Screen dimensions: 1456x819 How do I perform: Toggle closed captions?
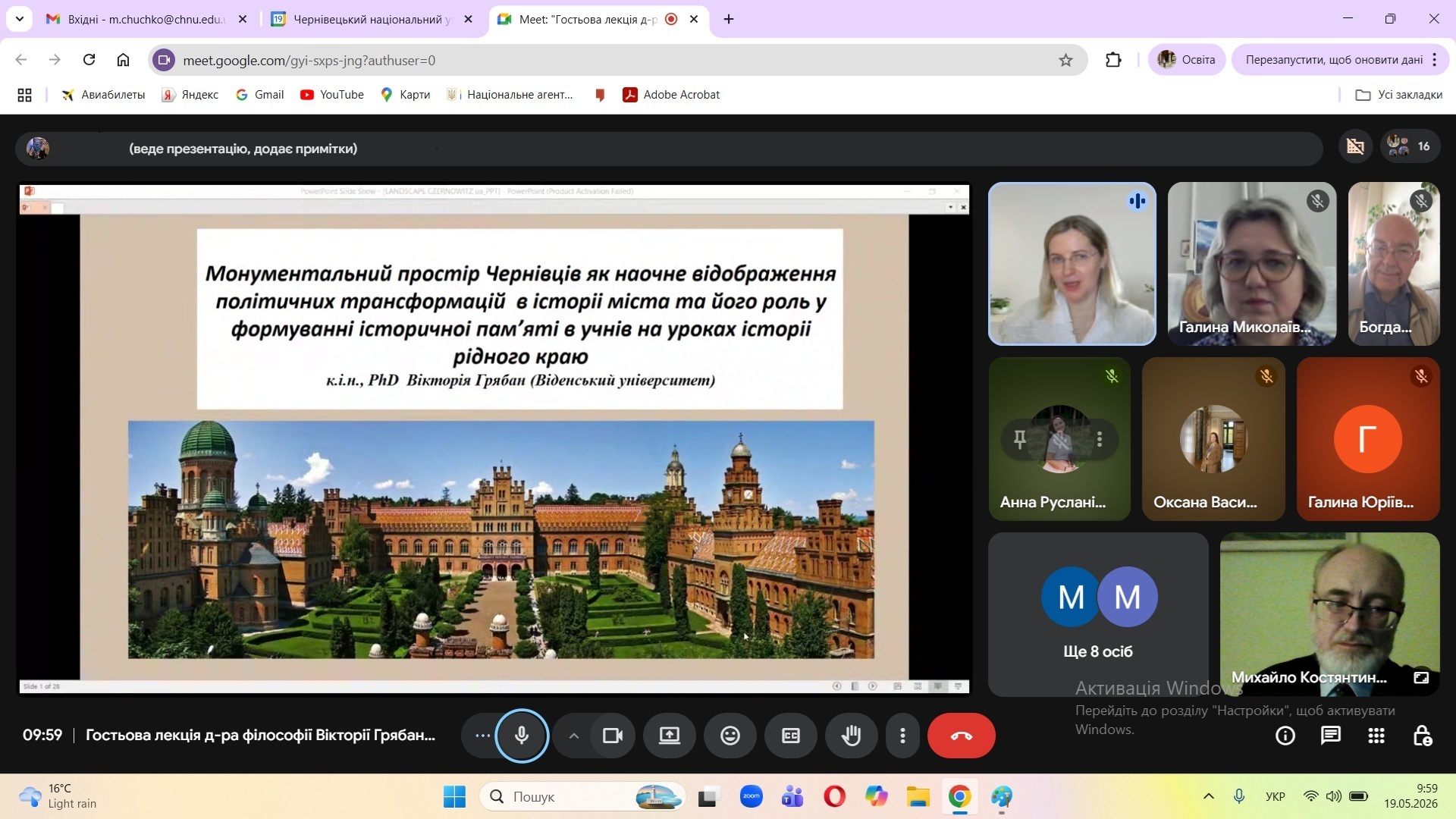point(791,736)
